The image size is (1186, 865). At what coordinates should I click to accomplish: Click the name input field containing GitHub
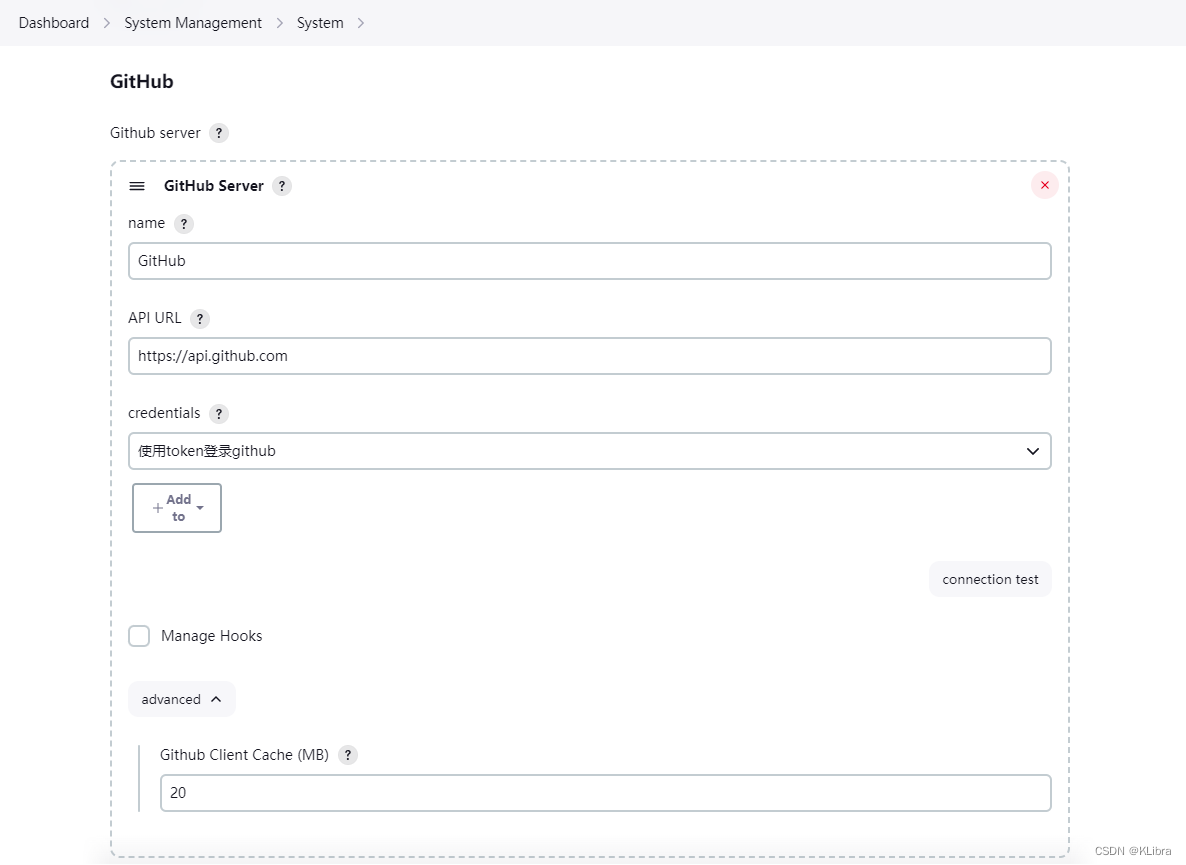[x=590, y=261]
